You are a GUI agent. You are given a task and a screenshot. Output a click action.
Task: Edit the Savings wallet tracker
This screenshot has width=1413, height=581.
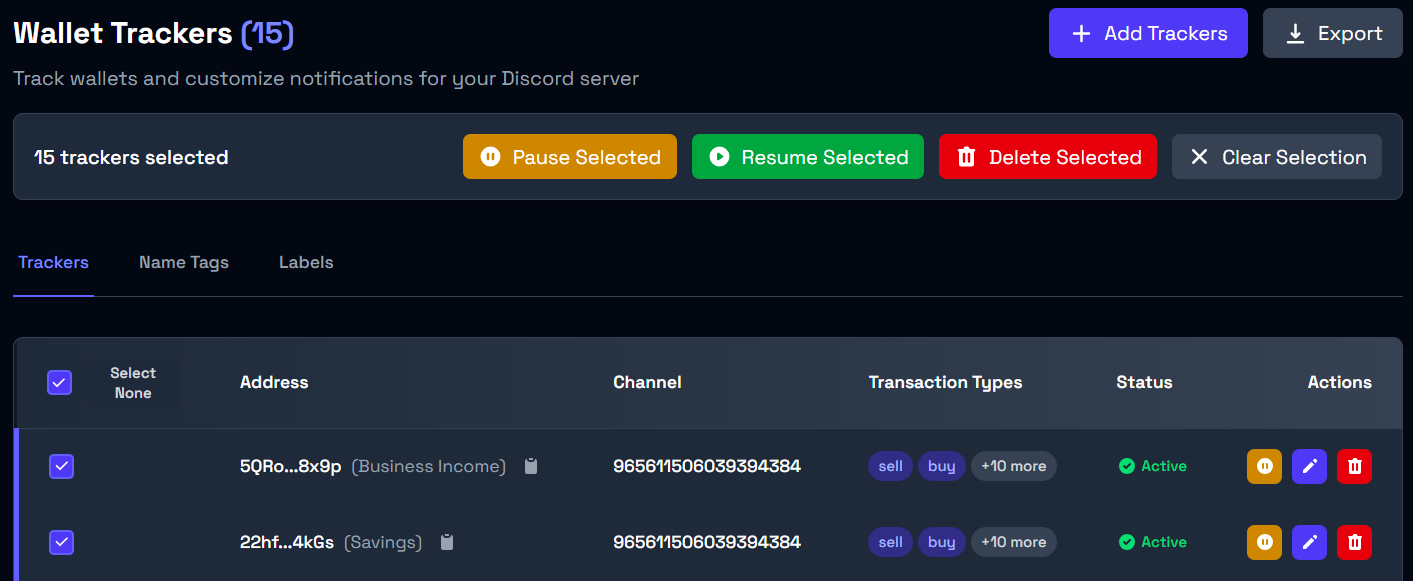1309,542
